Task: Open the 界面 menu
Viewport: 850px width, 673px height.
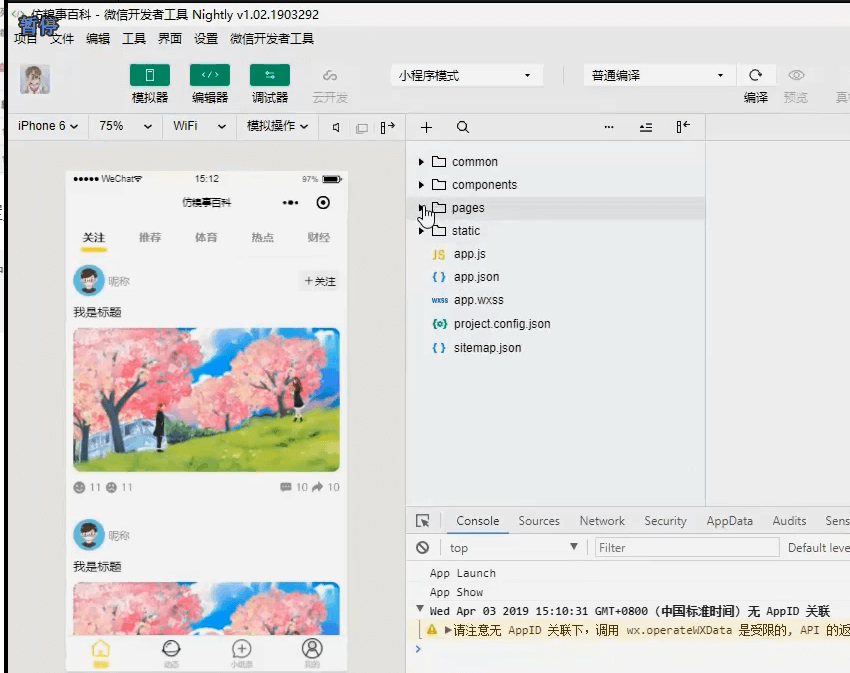Action: [170, 39]
